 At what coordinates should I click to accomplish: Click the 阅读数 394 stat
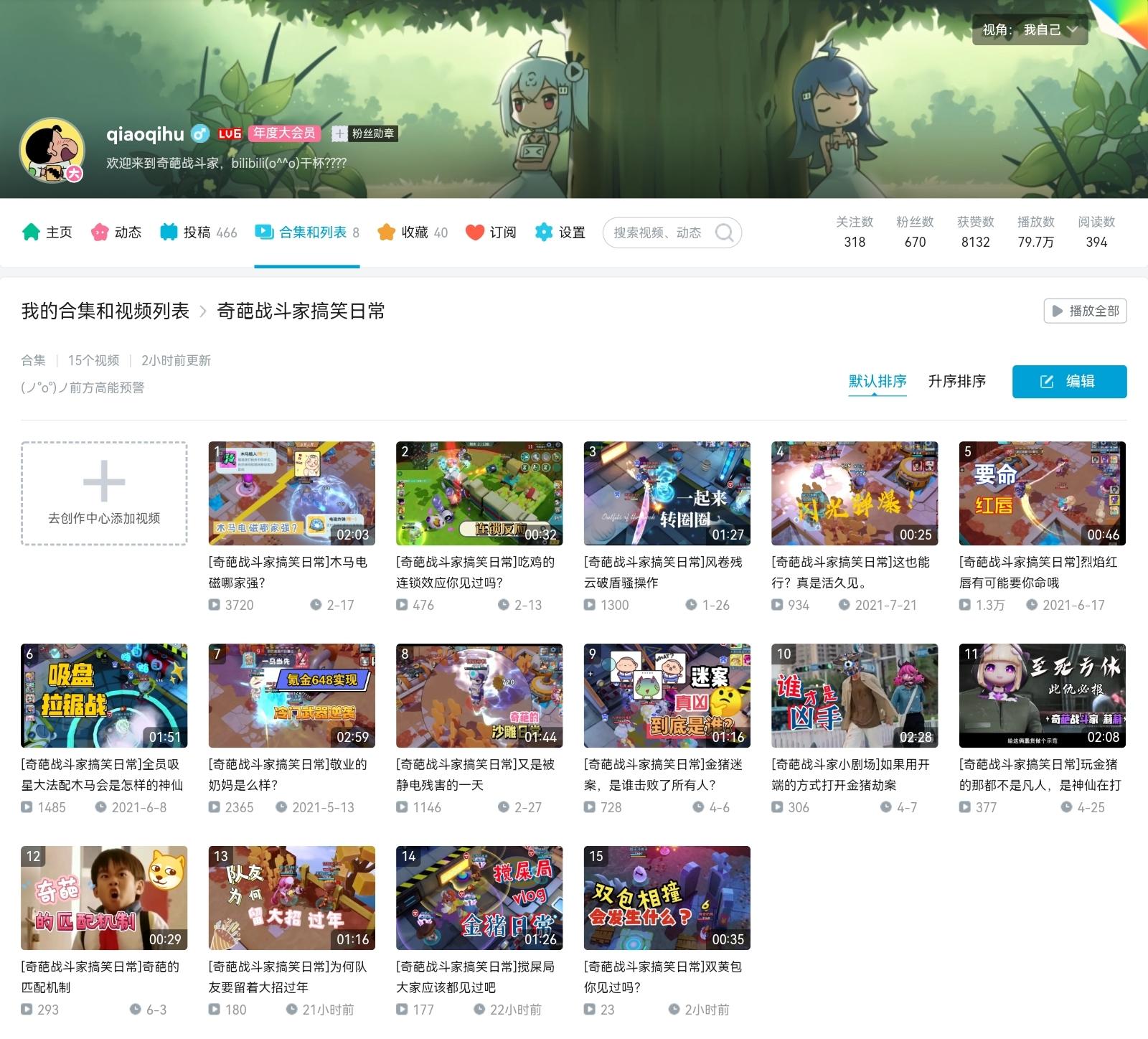pyautogui.click(x=1096, y=232)
